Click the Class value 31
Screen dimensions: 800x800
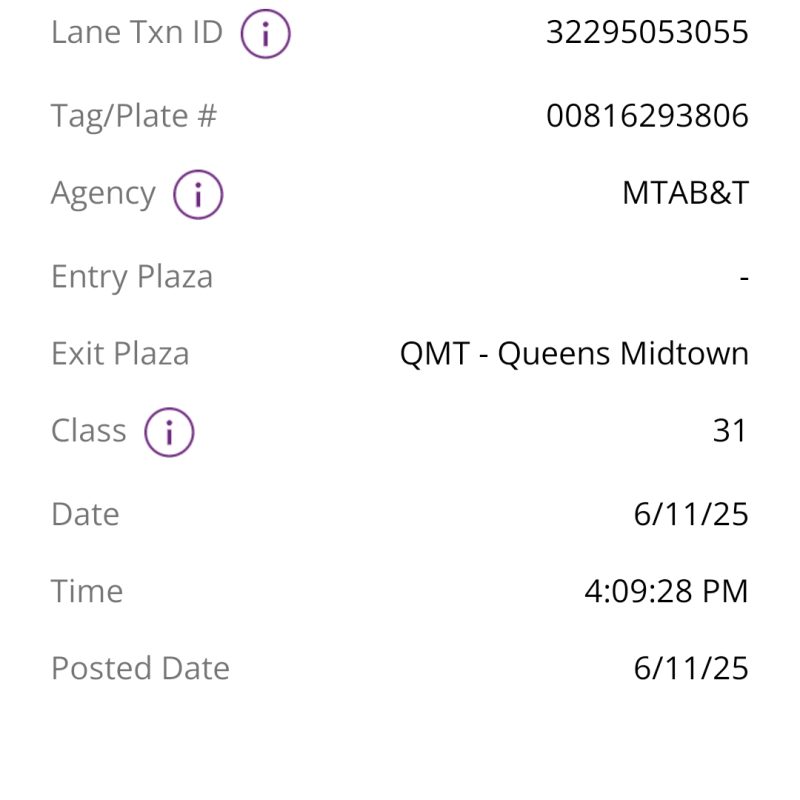click(730, 431)
